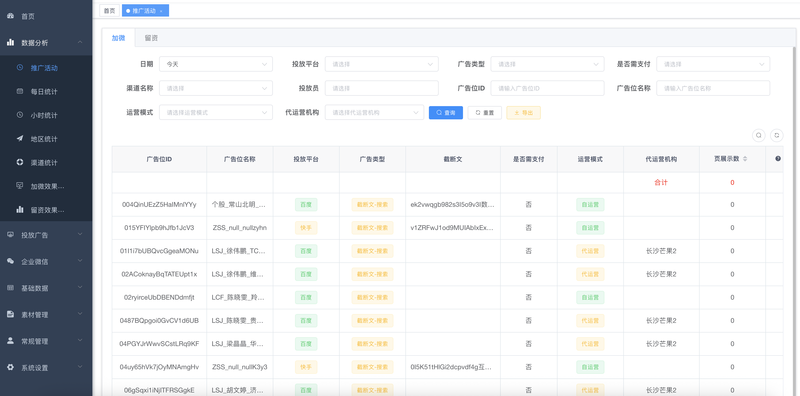This screenshot has width=800, height=396.
Task: Click the ZSS_null_nullzyhn name cell
Action: [x=240, y=228]
